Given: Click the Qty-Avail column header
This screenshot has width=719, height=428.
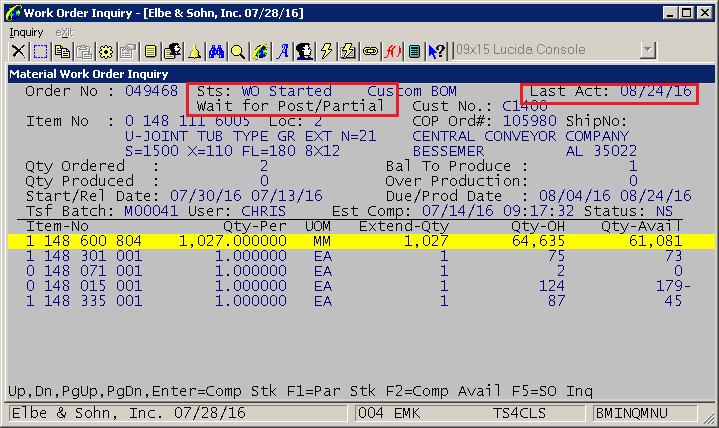Looking at the screenshot, I should [642, 226].
